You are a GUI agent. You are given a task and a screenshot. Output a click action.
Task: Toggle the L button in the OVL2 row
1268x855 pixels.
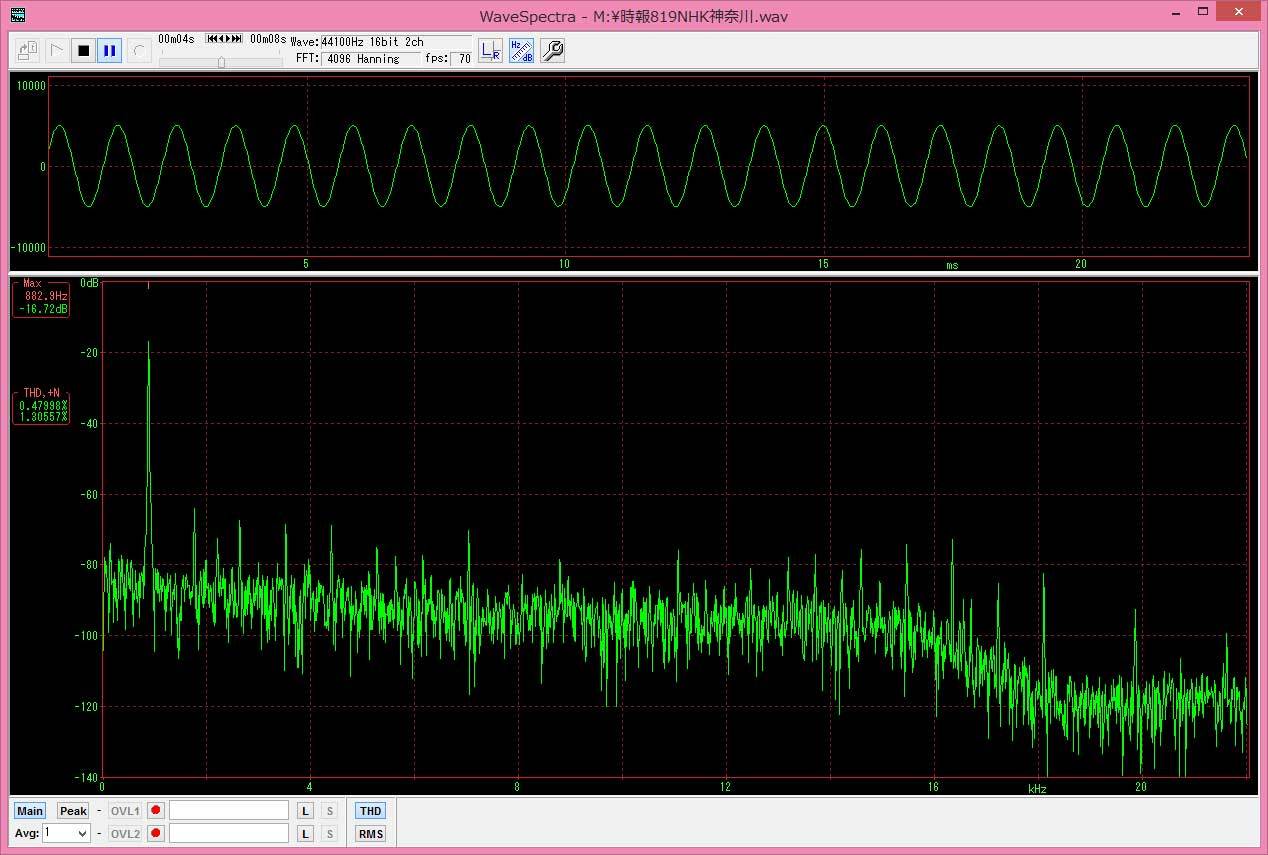(306, 834)
